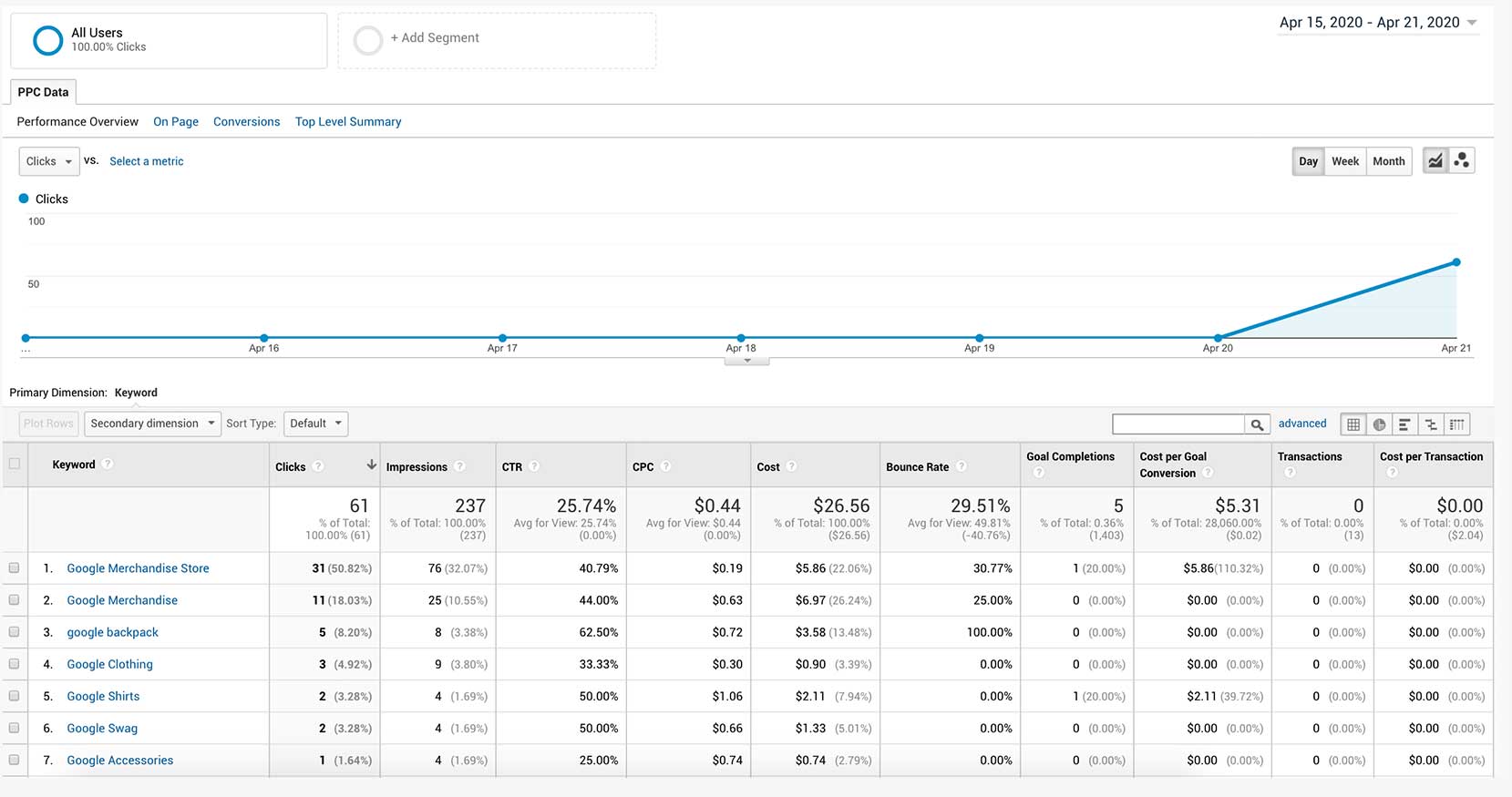This screenshot has width=1512, height=797.
Task: Open the Sort Type Default dropdown
Action: 315,424
